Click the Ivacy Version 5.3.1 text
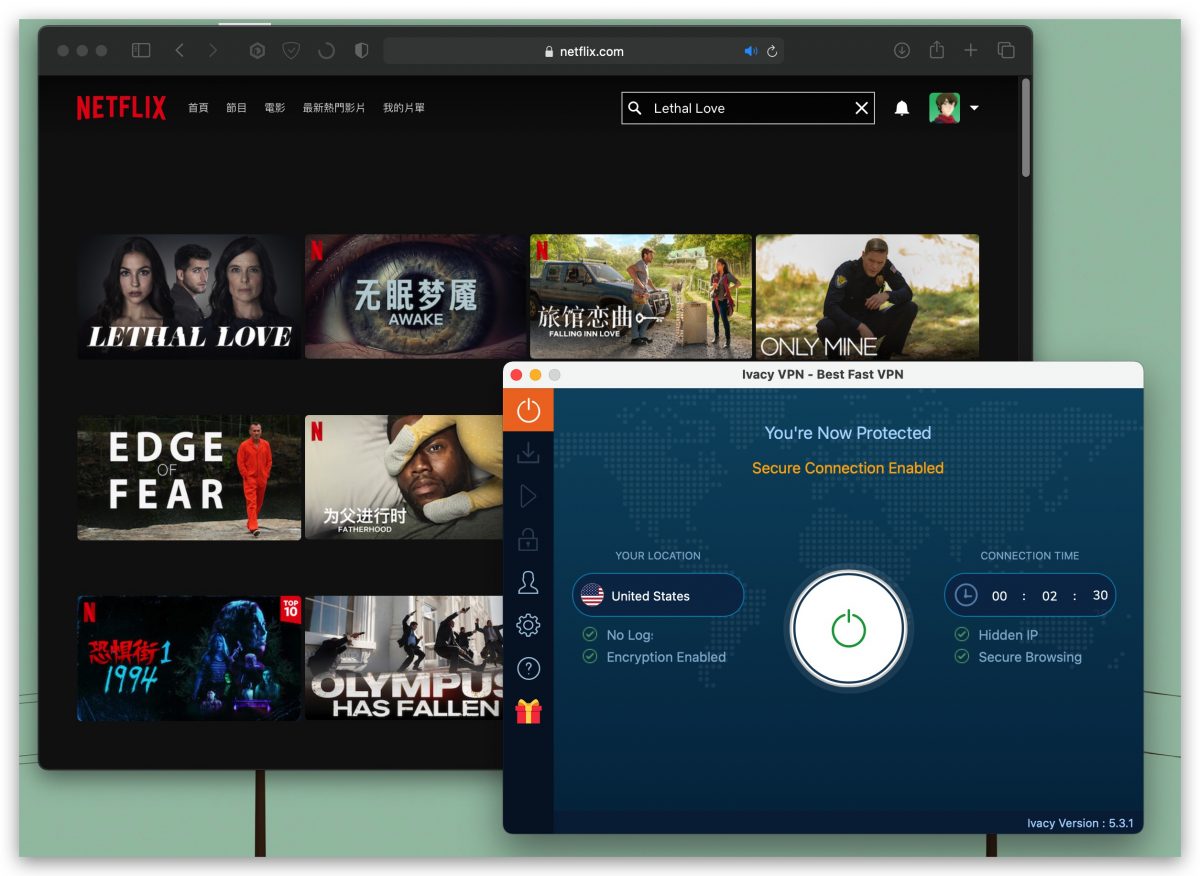1200x876 pixels. click(1080, 823)
